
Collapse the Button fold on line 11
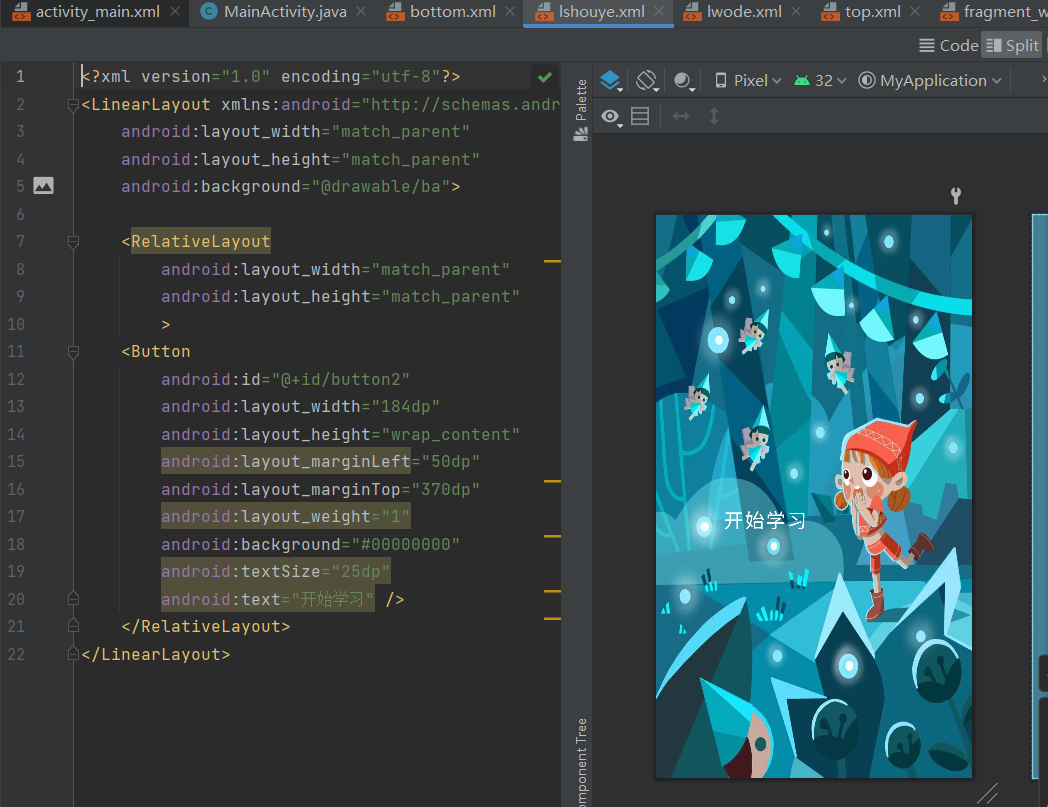point(74,352)
